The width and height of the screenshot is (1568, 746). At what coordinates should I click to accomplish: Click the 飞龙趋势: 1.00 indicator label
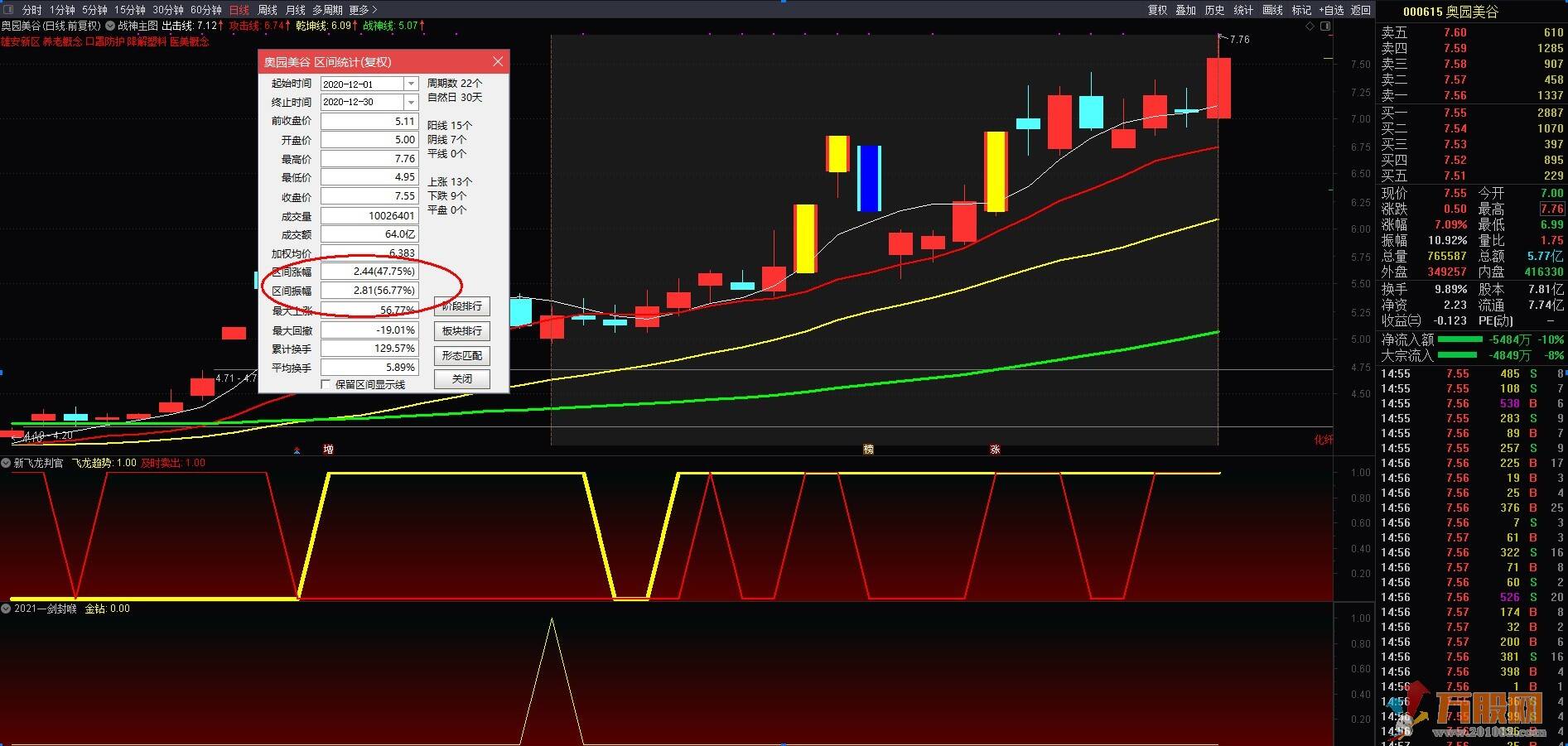click(104, 463)
